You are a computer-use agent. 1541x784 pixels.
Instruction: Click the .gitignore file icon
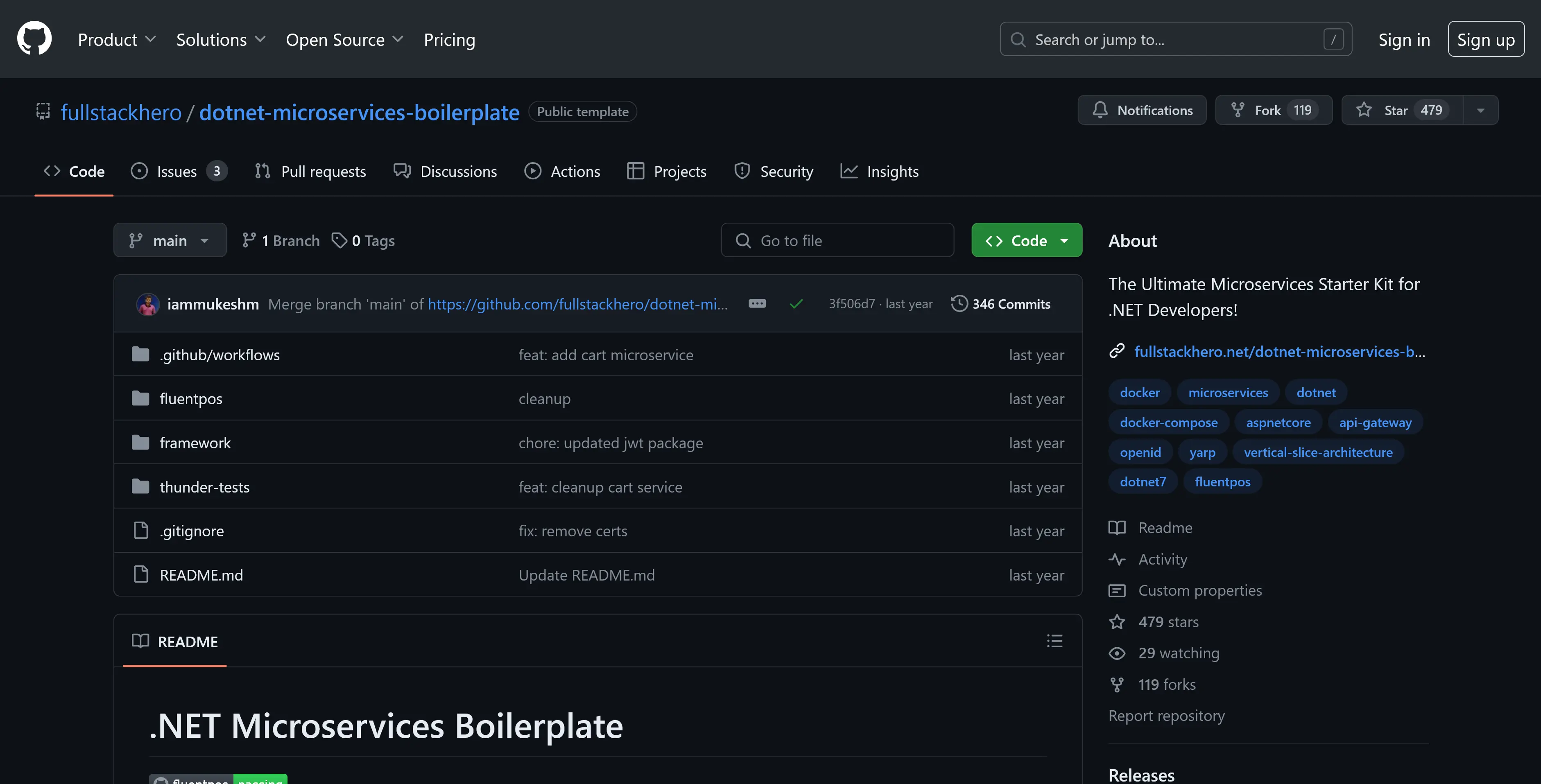coord(140,531)
